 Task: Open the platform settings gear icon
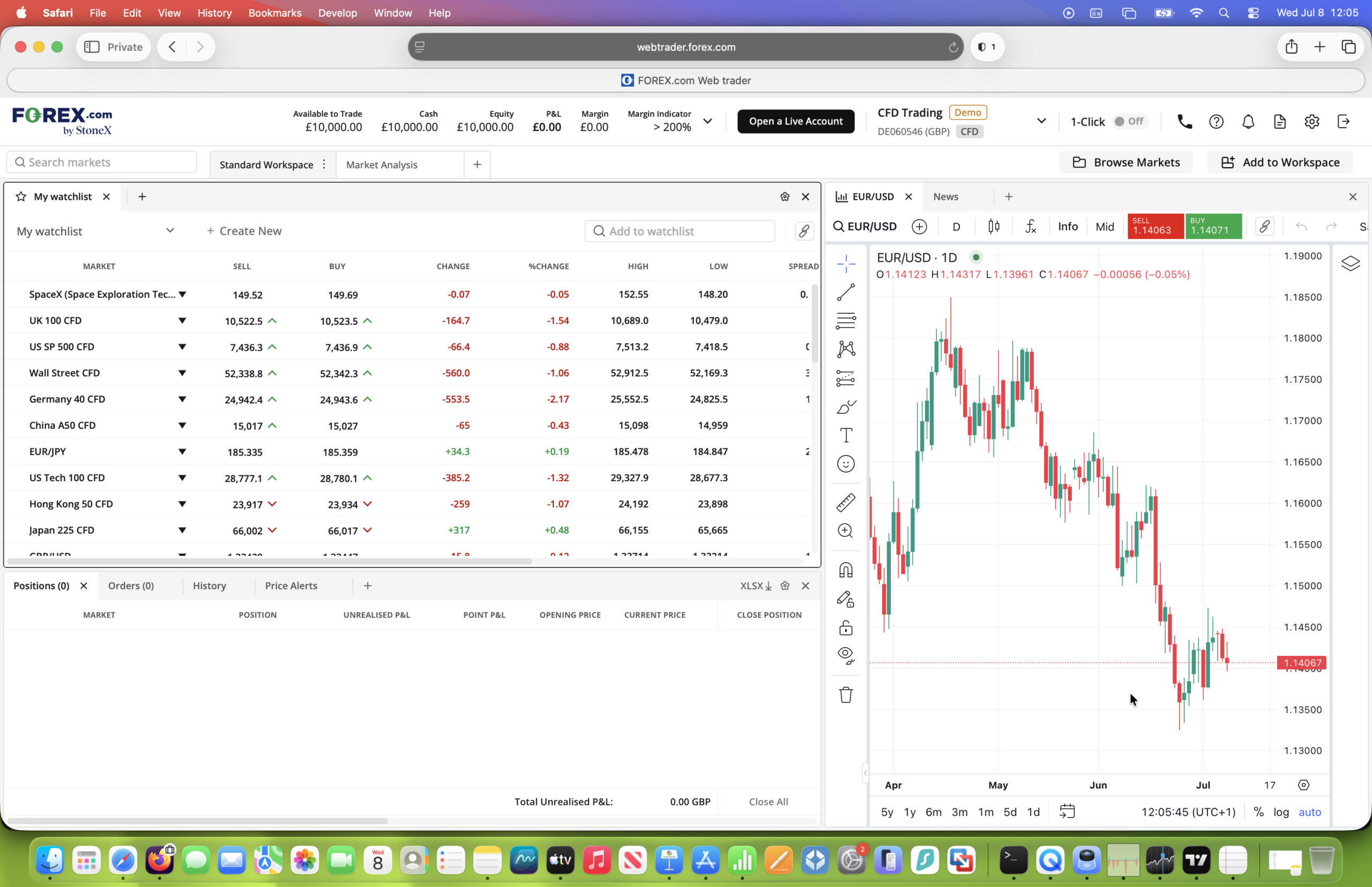point(1311,122)
